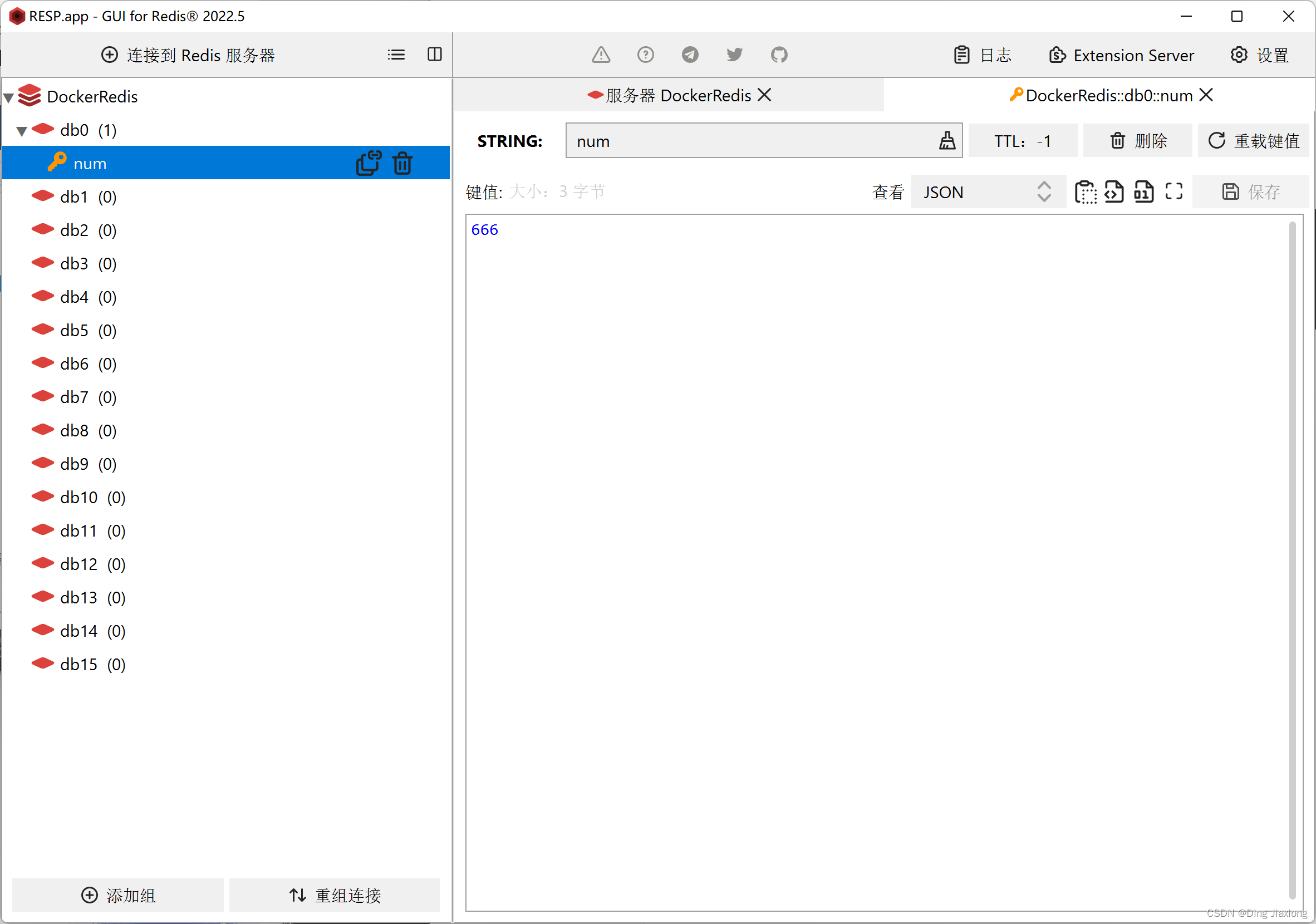This screenshot has height=924, width=1316.
Task: Toggle the split panel layout icon
Action: click(434, 55)
